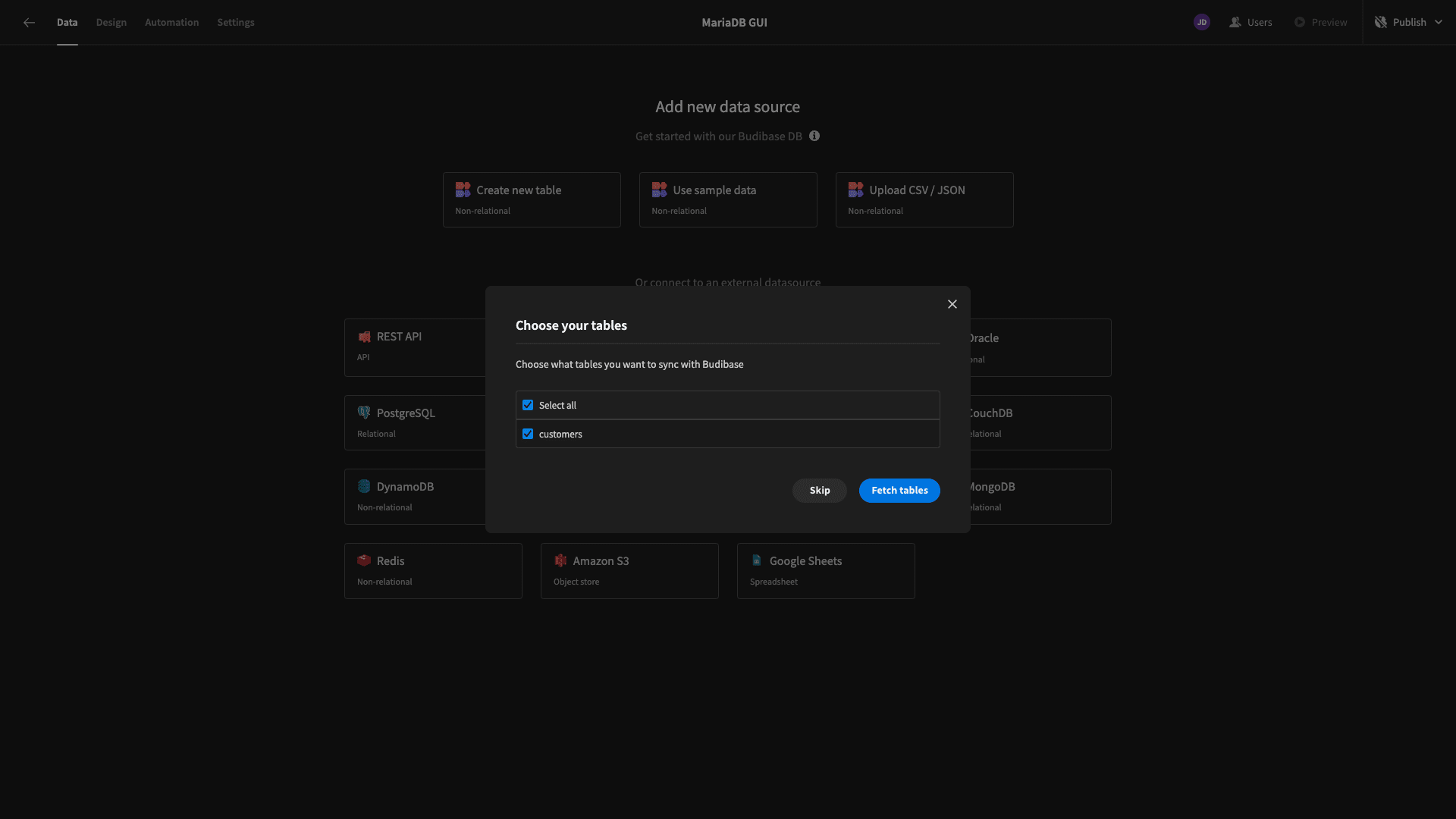Click the Redis icon
The height and width of the screenshot is (819, 1456).
pyautogui.click(x=364, y=560)
